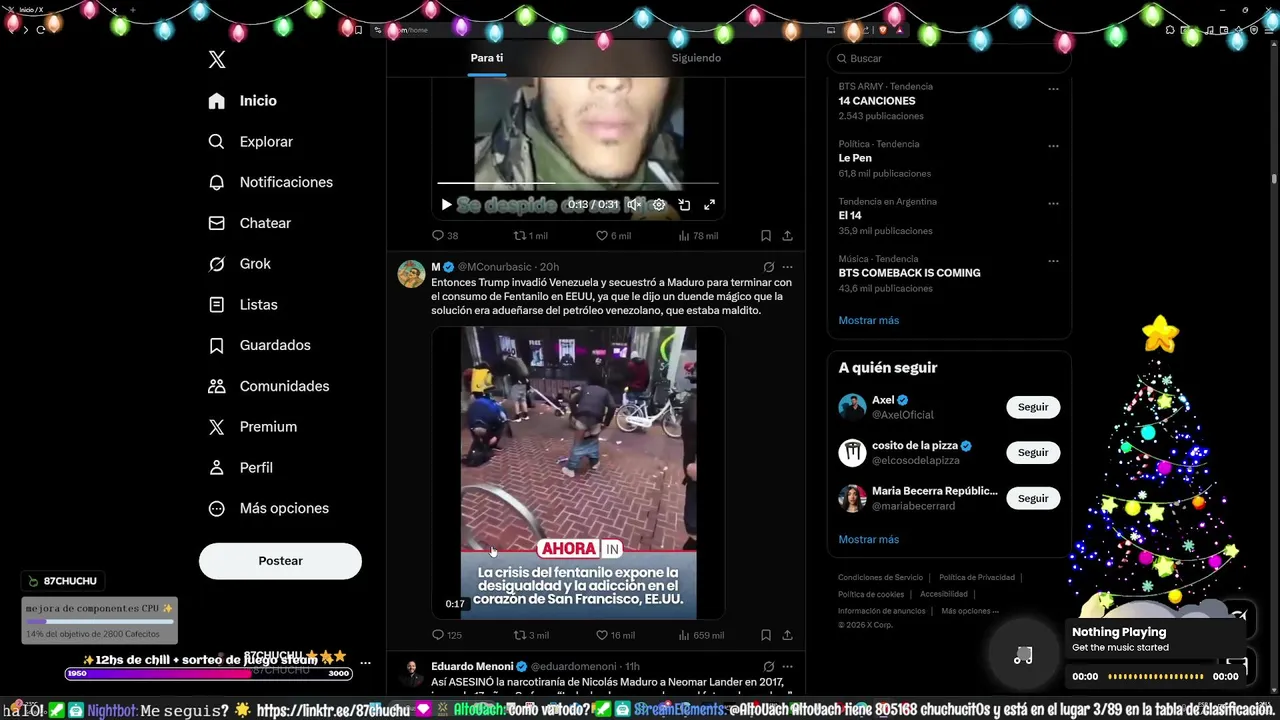Share the top video post
Screen dimensions: 1280x720
click(787, 236)
